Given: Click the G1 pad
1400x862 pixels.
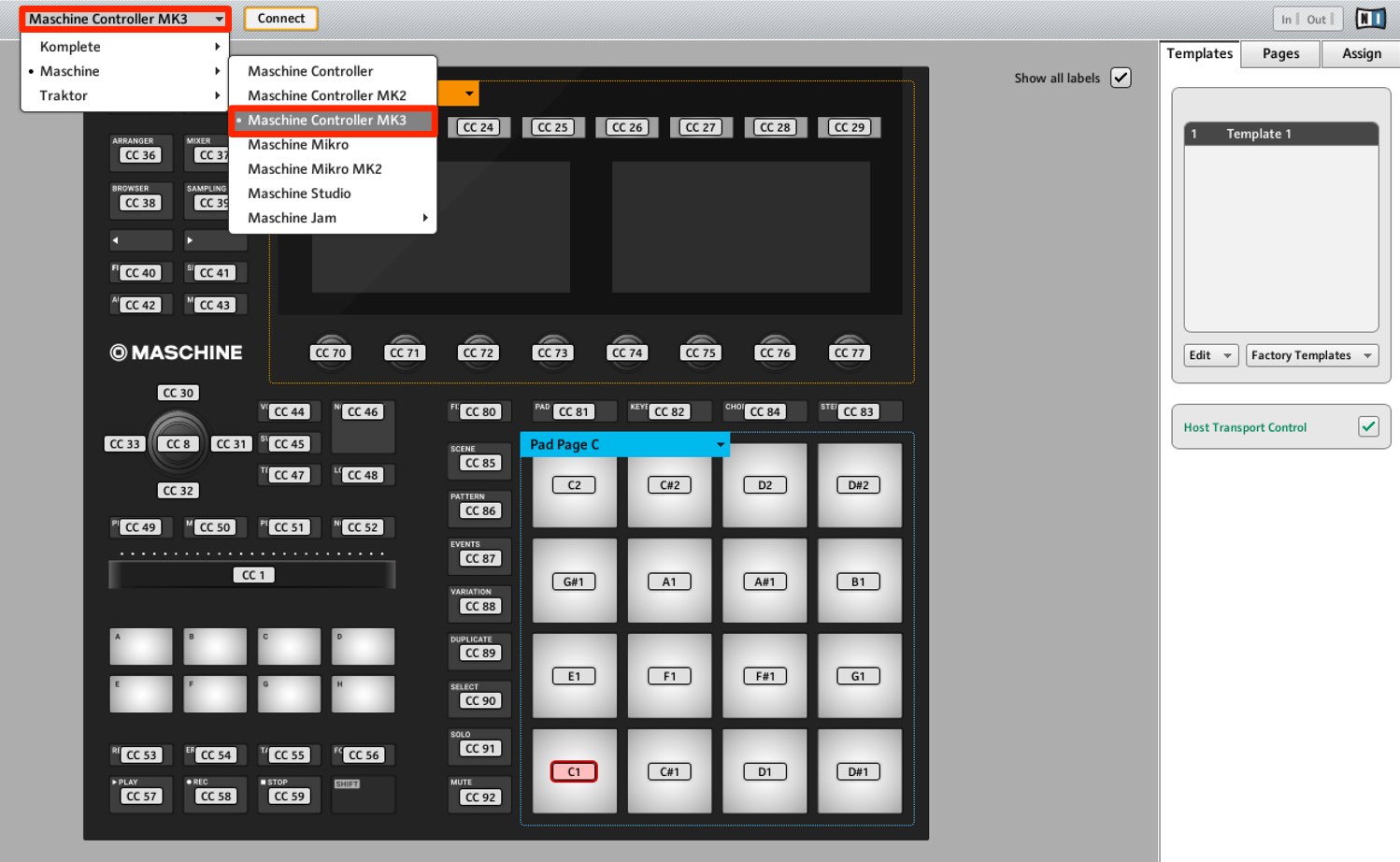Looking at the screenshot, I should 859,675.
